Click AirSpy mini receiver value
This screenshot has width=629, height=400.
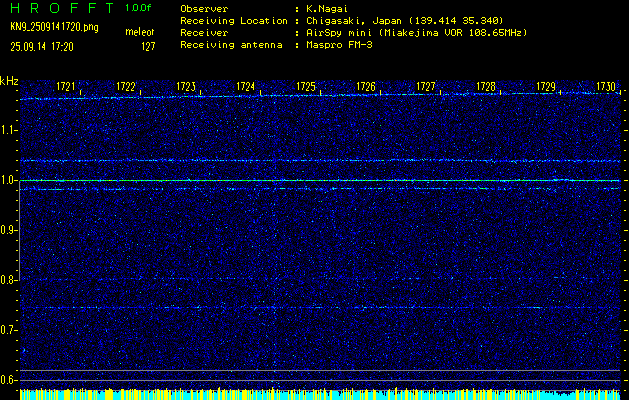(x=416, y=33)
